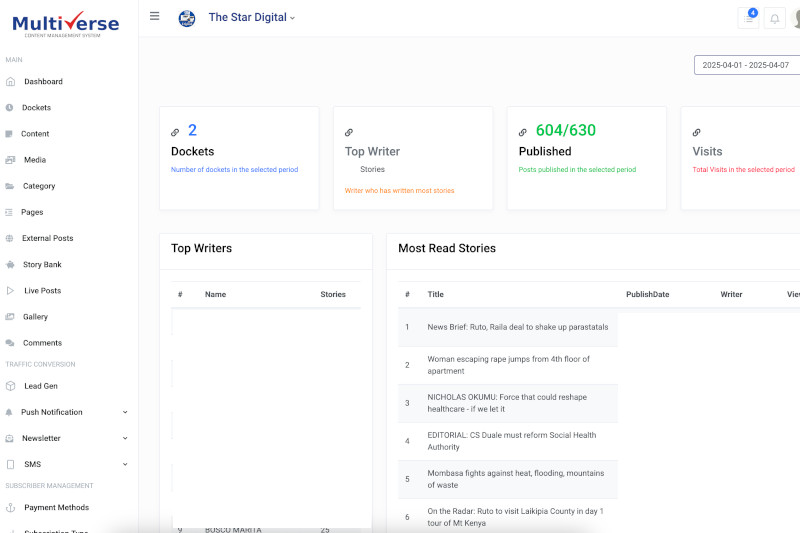Expand the Newsletter submenu
800x533 pixels.
[125, 438]
